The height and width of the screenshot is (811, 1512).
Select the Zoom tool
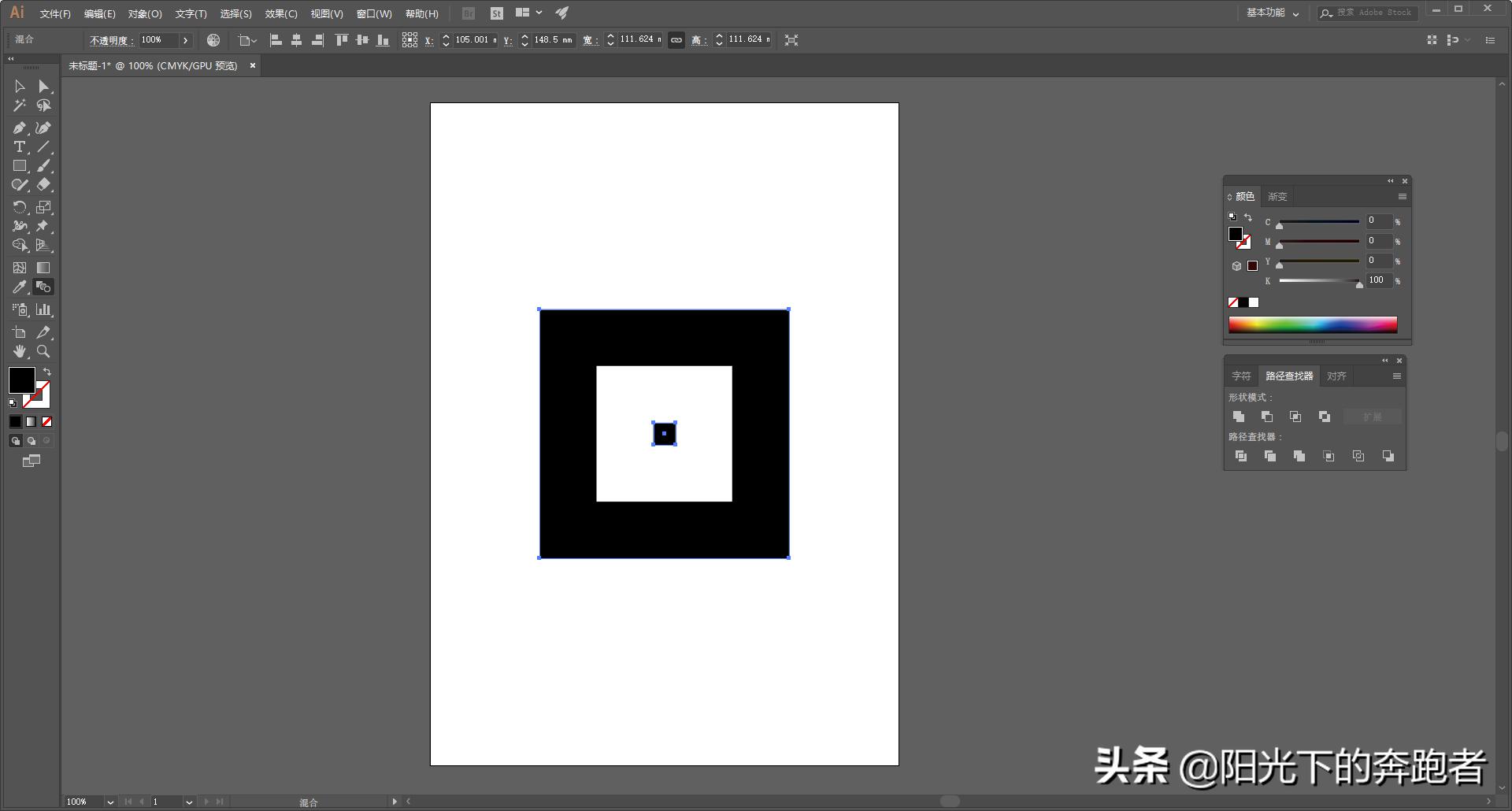point(44,351)
